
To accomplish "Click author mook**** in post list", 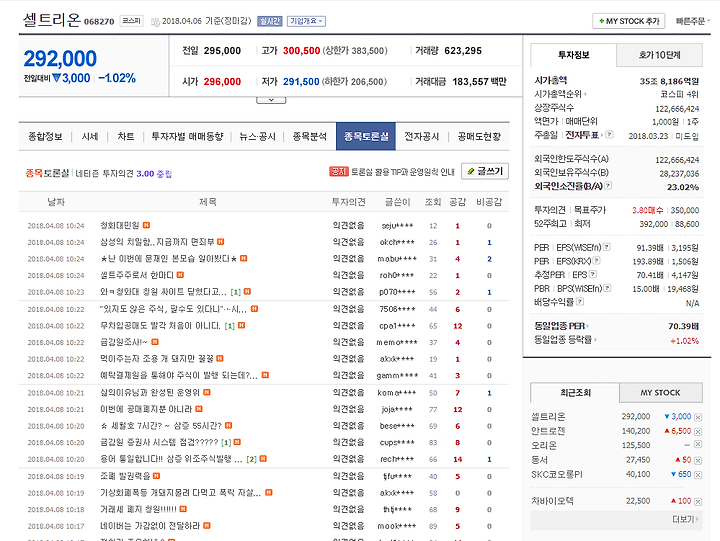I will (x=397, y=526).
